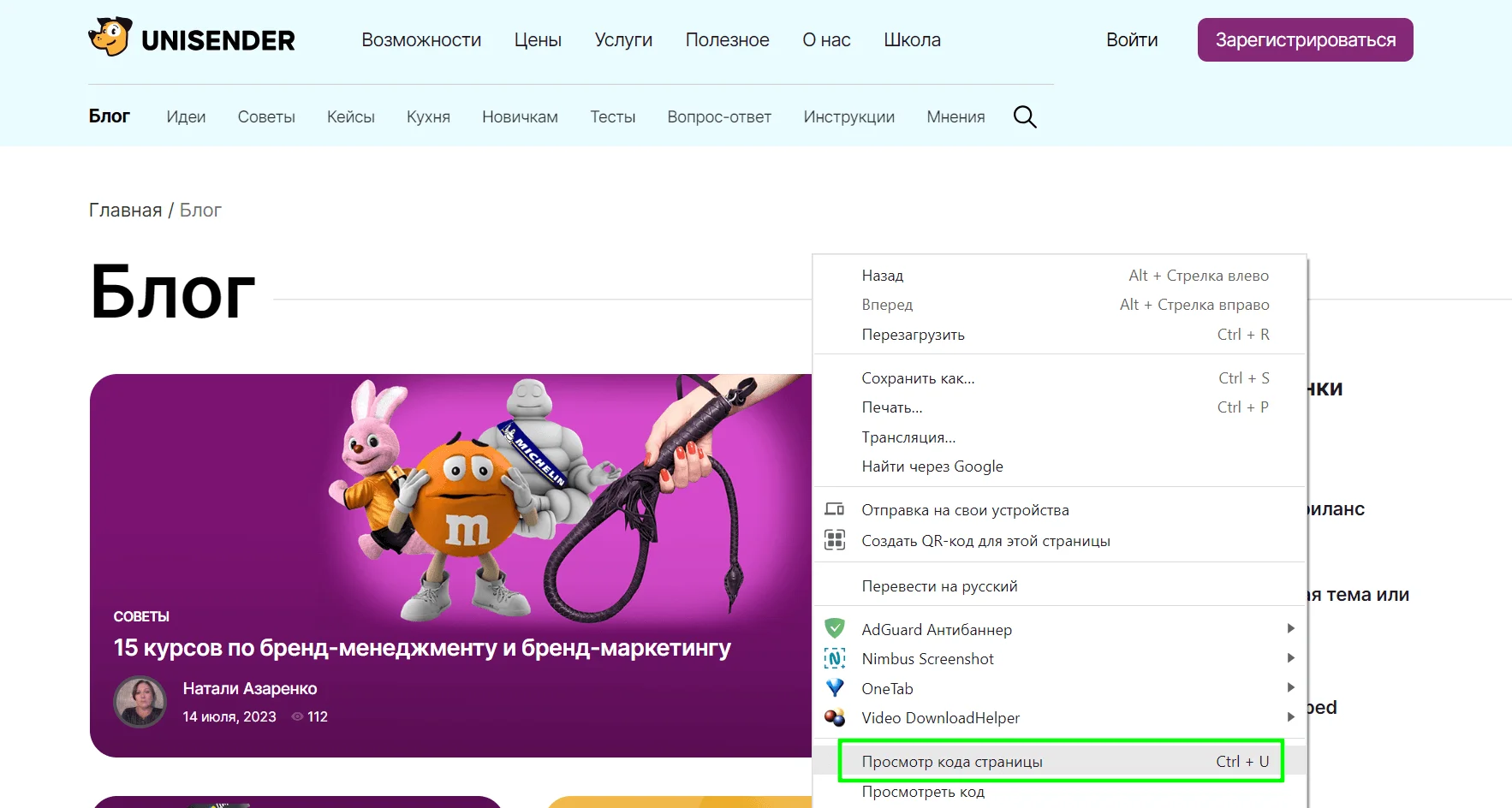
Task: Go to the Услуги section
Action: [623, 40]
